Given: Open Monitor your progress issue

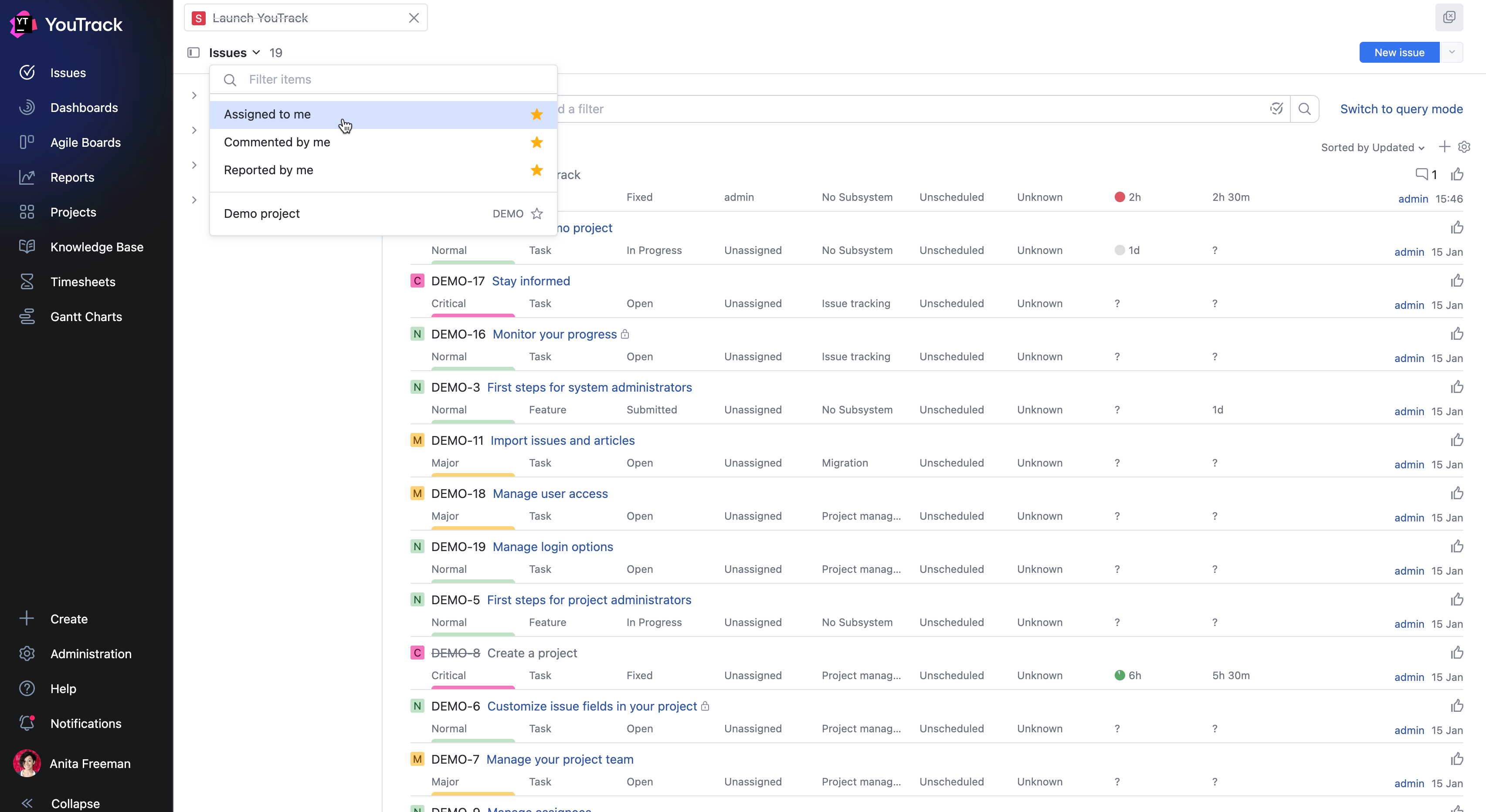Looking at the screenshot, I should click(x=554, y=334).
